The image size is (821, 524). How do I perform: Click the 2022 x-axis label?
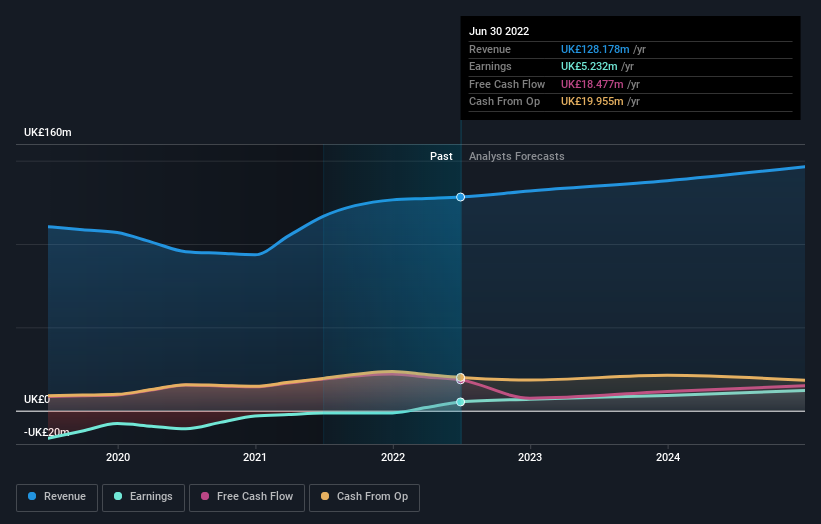(x=393, y=458)
